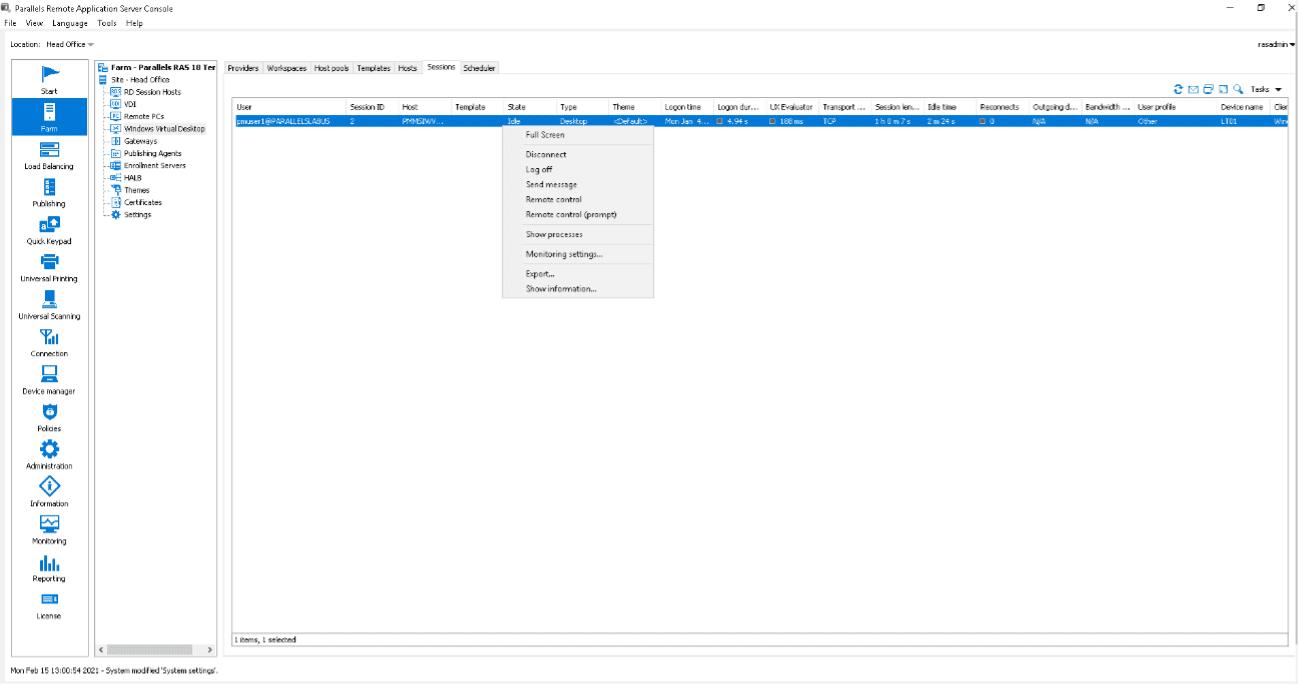Click the magnifier search icon

[1238, 89]
